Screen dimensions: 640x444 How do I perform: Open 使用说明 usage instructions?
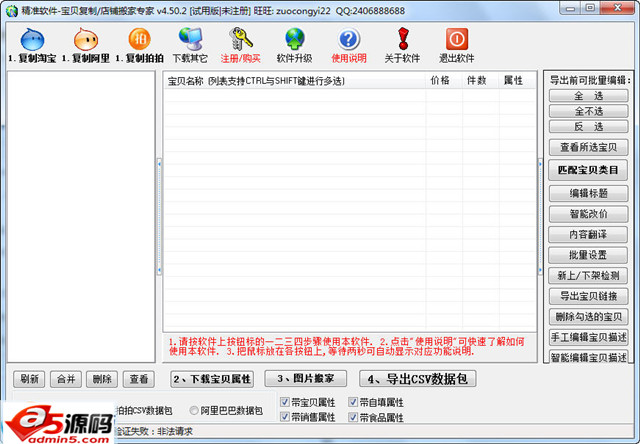click(x=349, y=45)
